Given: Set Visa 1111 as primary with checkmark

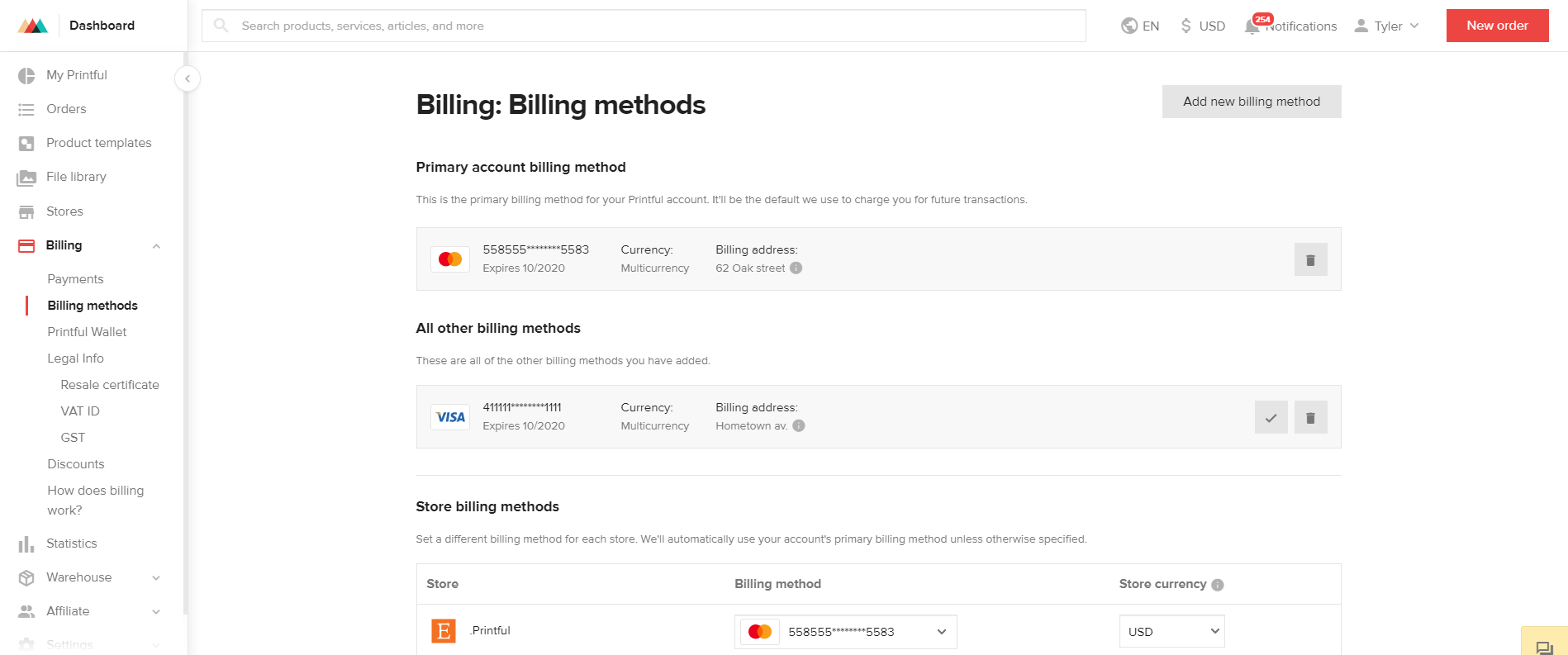Looking at the screenshot, I should coord(1271,417).
